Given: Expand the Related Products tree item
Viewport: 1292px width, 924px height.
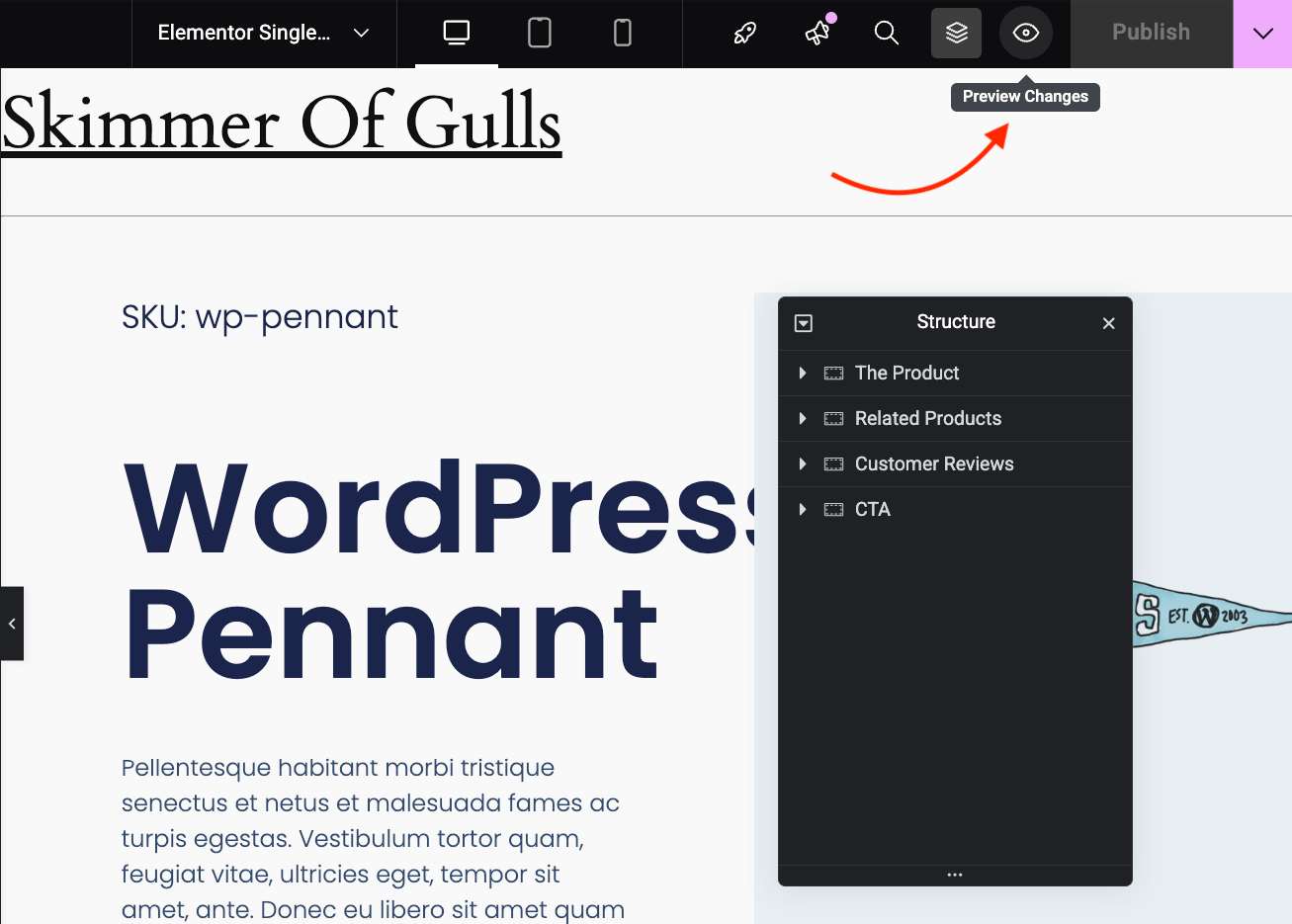Looking at the screenshot, I should tap(802, 418).
